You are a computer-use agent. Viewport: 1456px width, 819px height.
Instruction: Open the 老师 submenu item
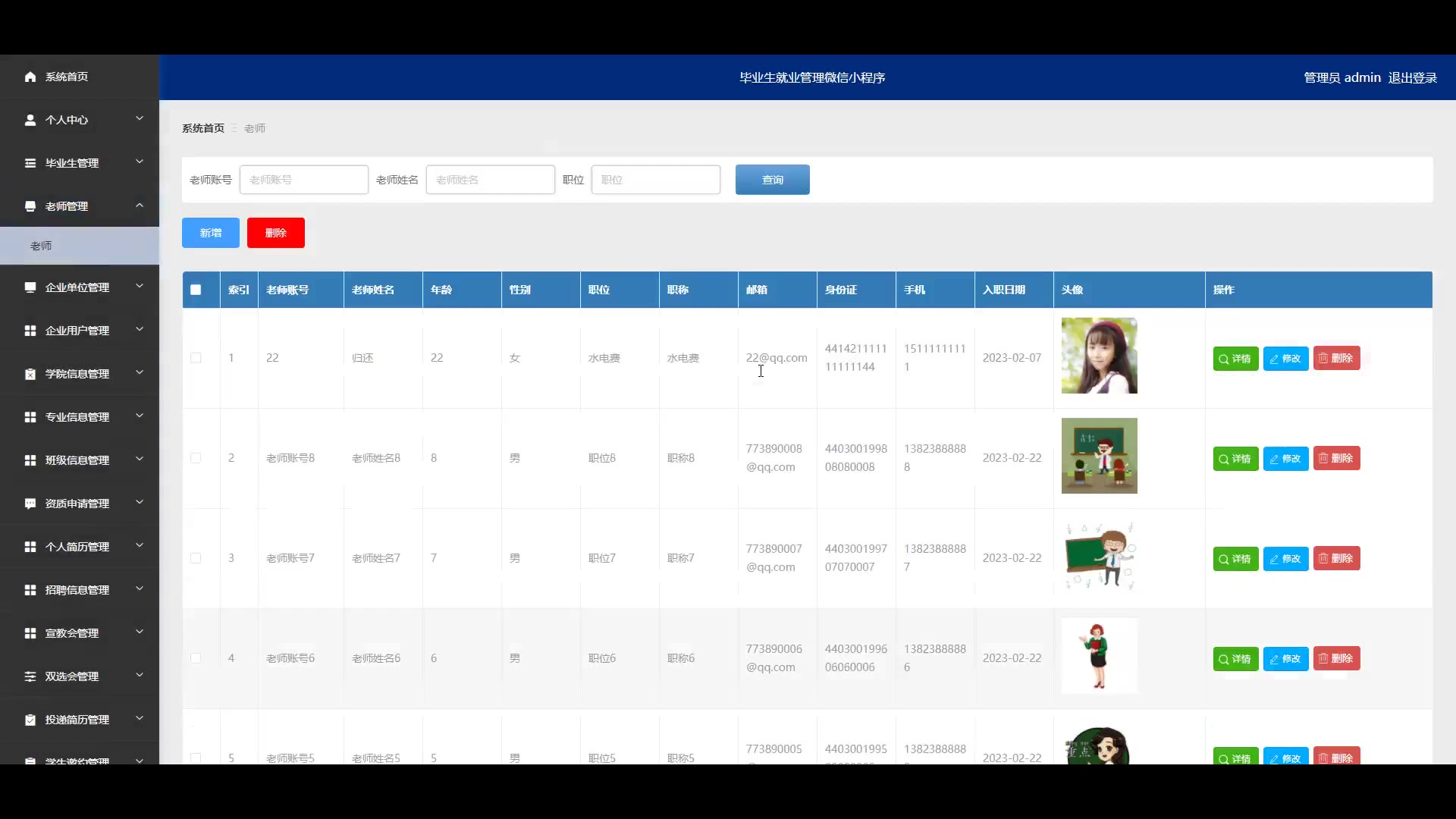click(x=80, y=246)
